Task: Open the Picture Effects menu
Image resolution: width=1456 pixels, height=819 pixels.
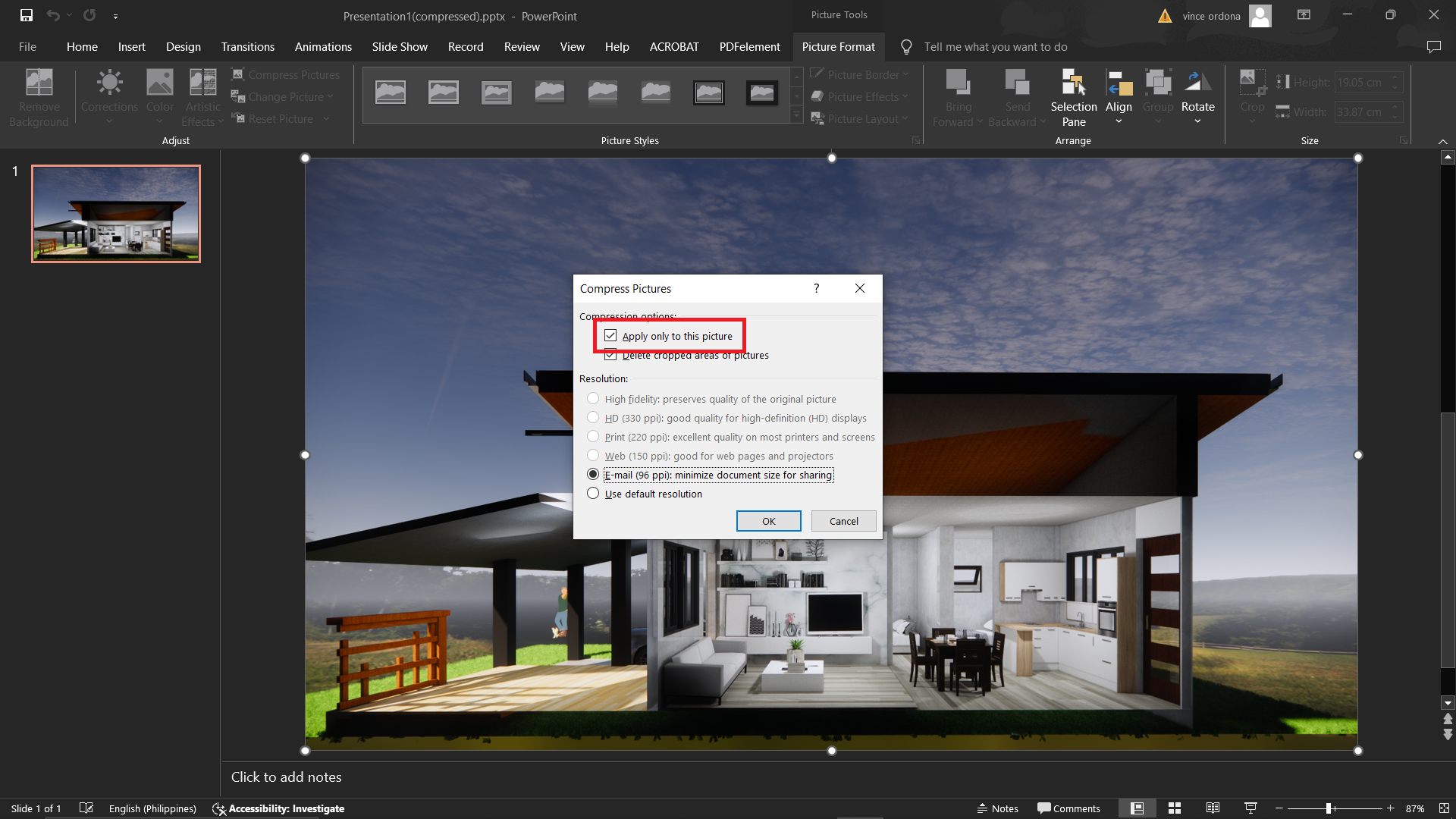Action: coord(860,96)
